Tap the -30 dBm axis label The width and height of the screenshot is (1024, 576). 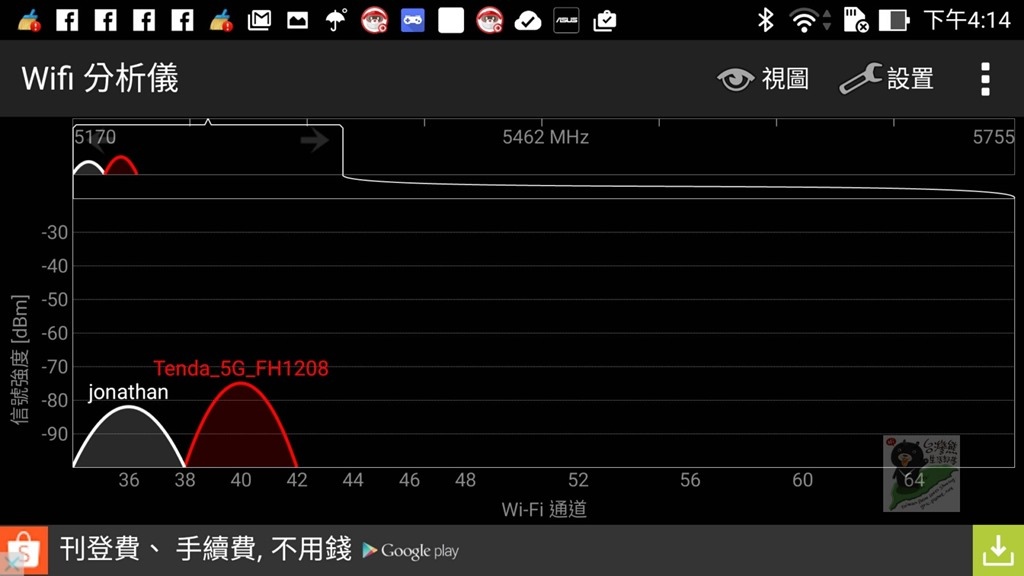click(55, 232)
